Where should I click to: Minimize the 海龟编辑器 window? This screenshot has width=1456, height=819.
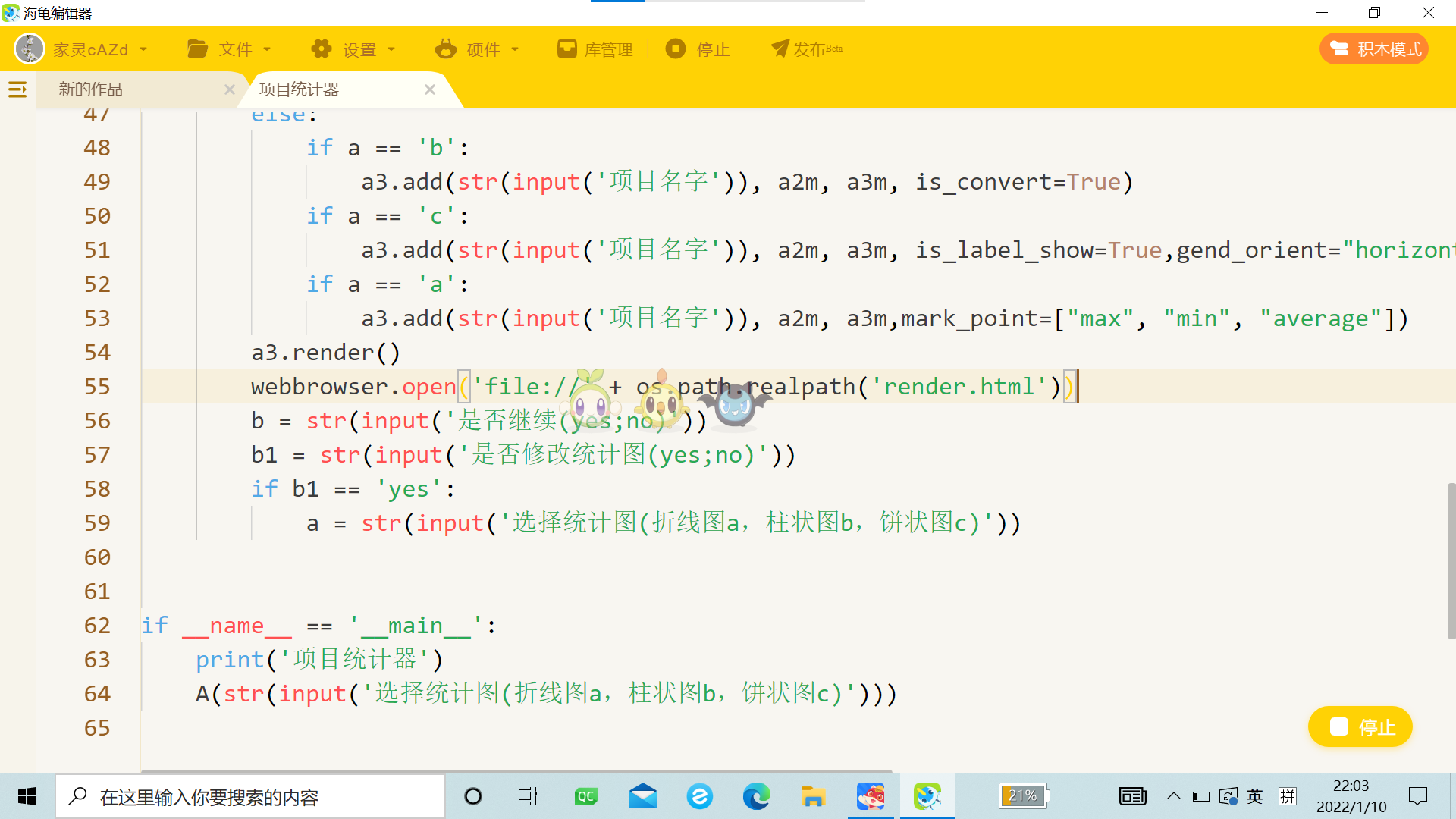coord(1323,13)
